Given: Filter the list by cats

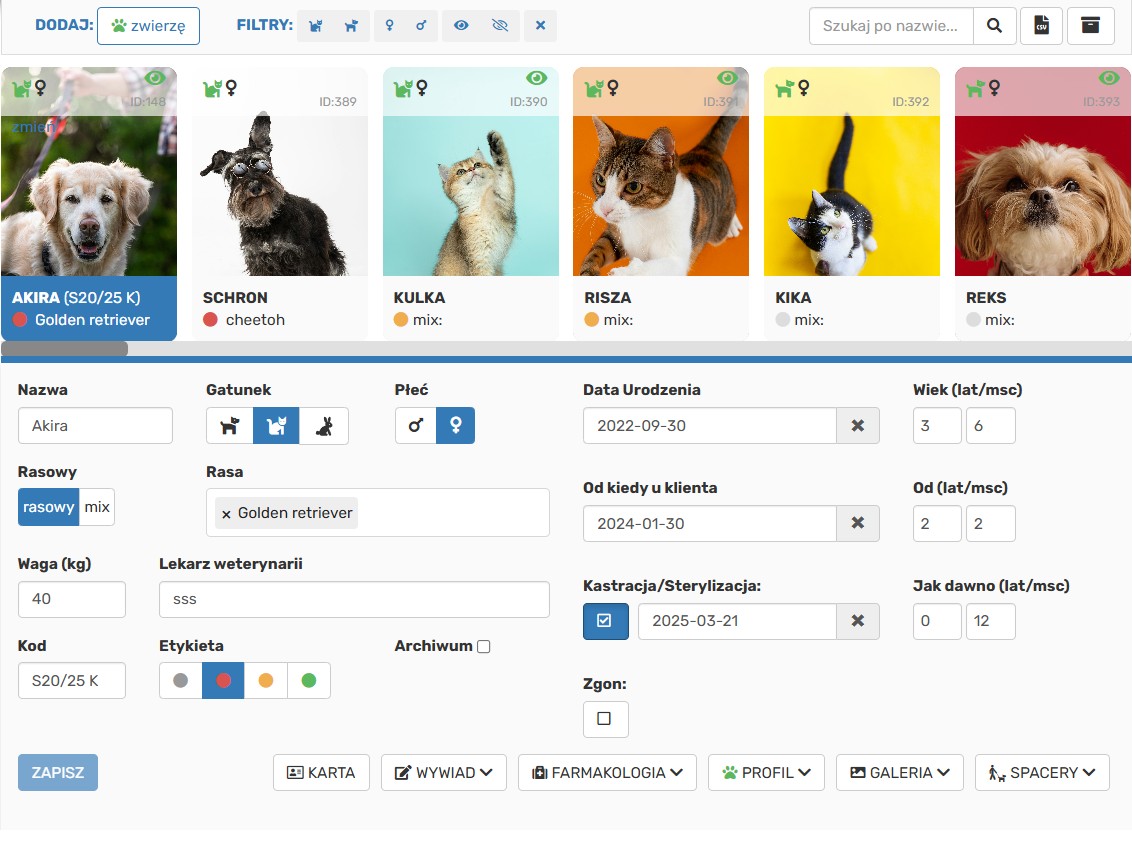Looking at the screenshot, I should point(316,26).
